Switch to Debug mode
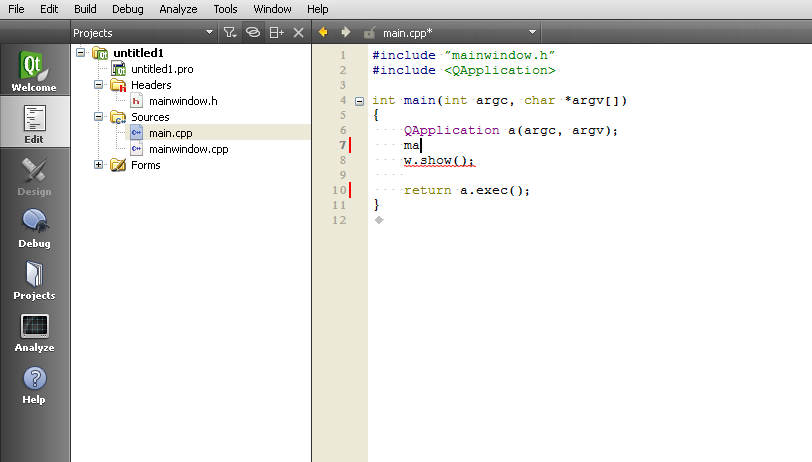The width and height of the screenshot is (812, 462). pyautogui.click(x=34, y=228)
